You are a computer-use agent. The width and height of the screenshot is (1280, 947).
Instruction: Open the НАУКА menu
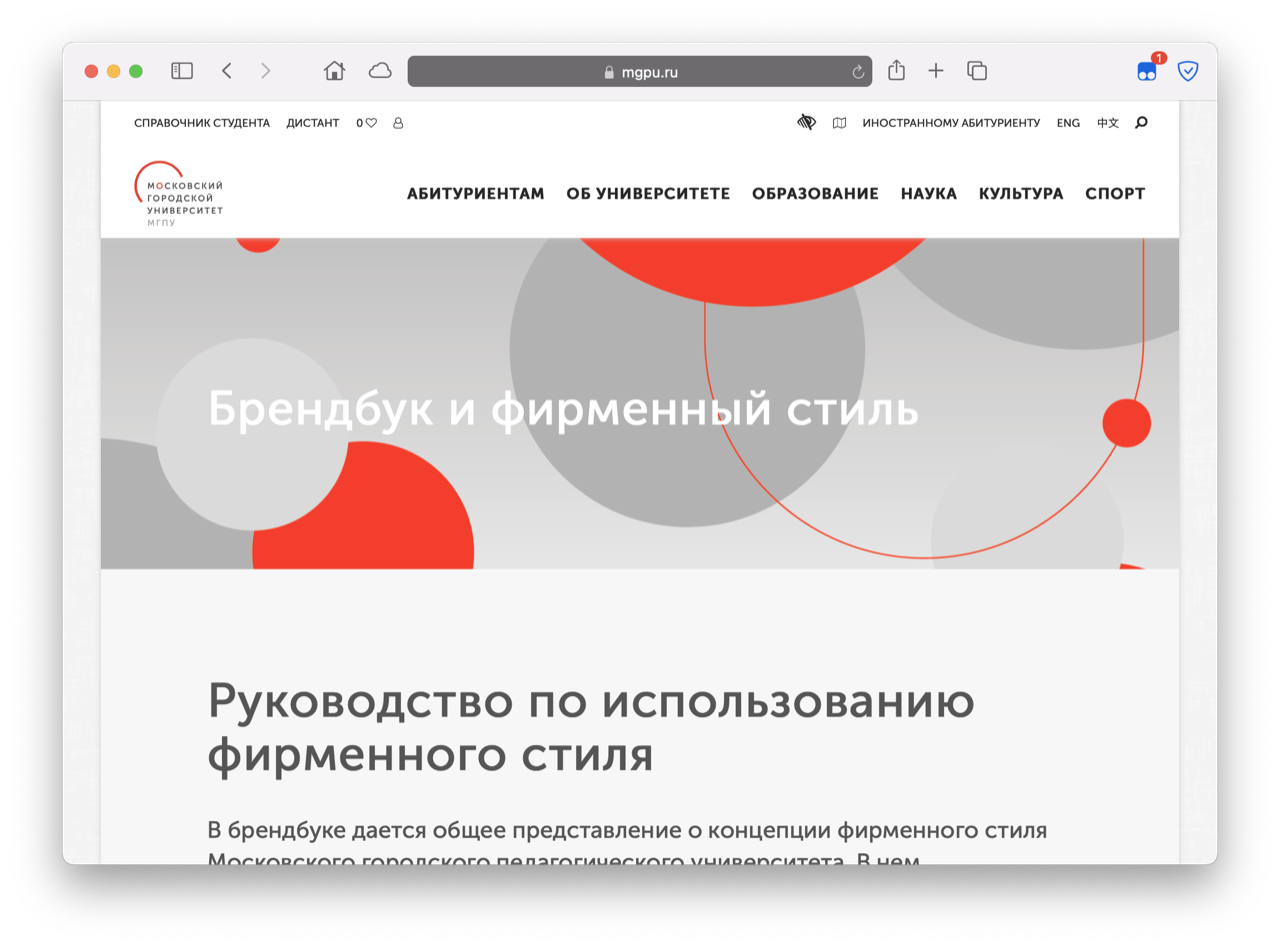pos(929,194)
